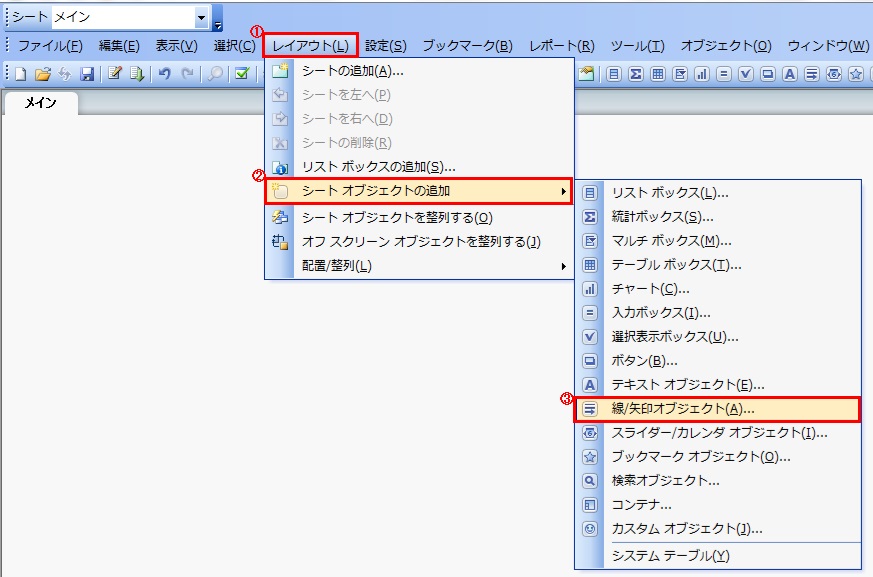Screen dimensions: 873x577
Task: Click the Save floppy disk toolbar icon
Action: [x=87, y=74]
